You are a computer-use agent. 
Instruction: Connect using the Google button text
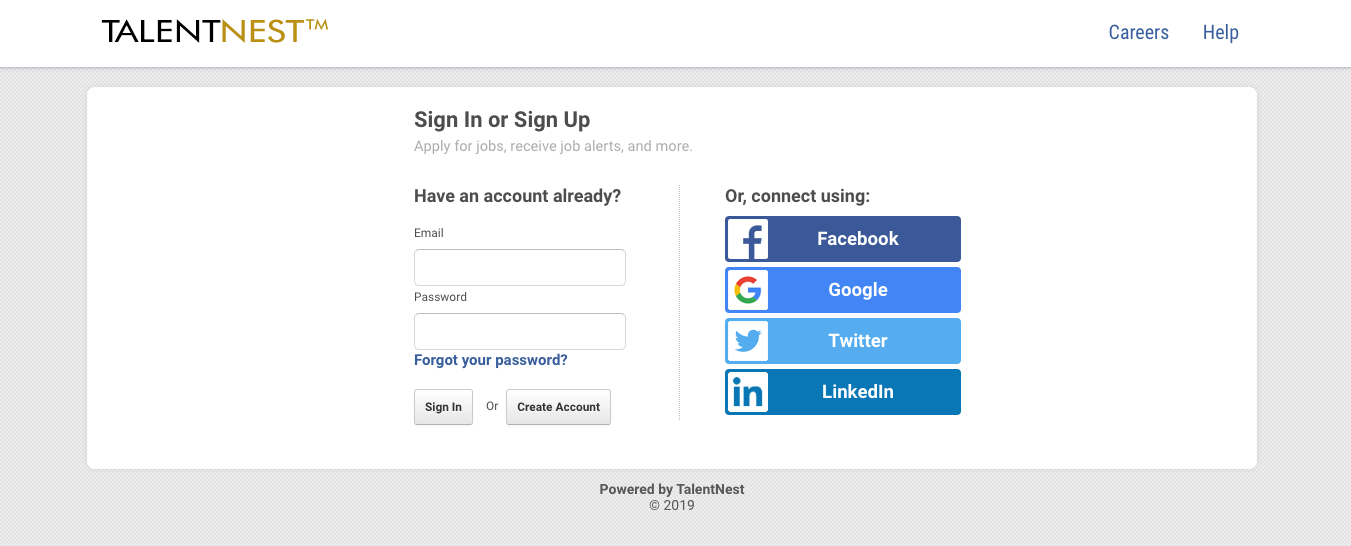pos(858,290)
